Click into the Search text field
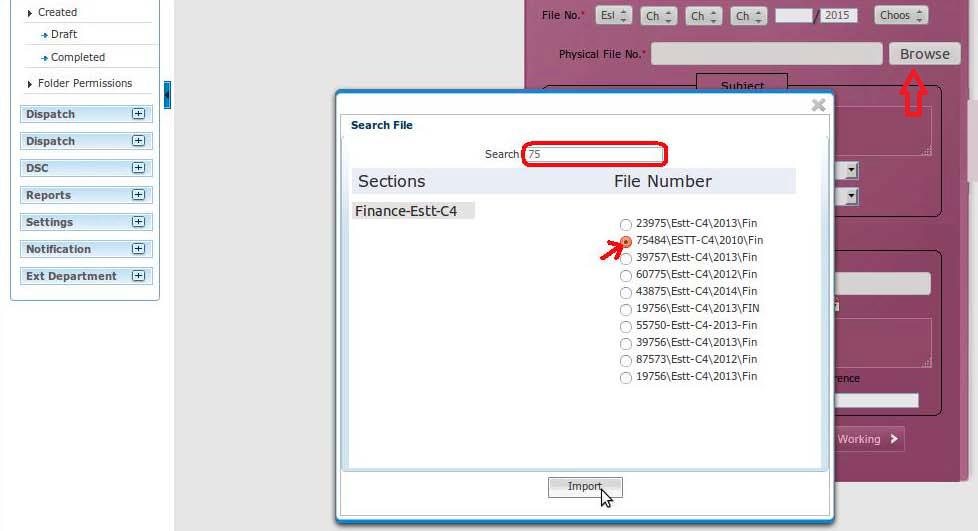The width and height of the screenshot is (978, 531). click(594, 154)
